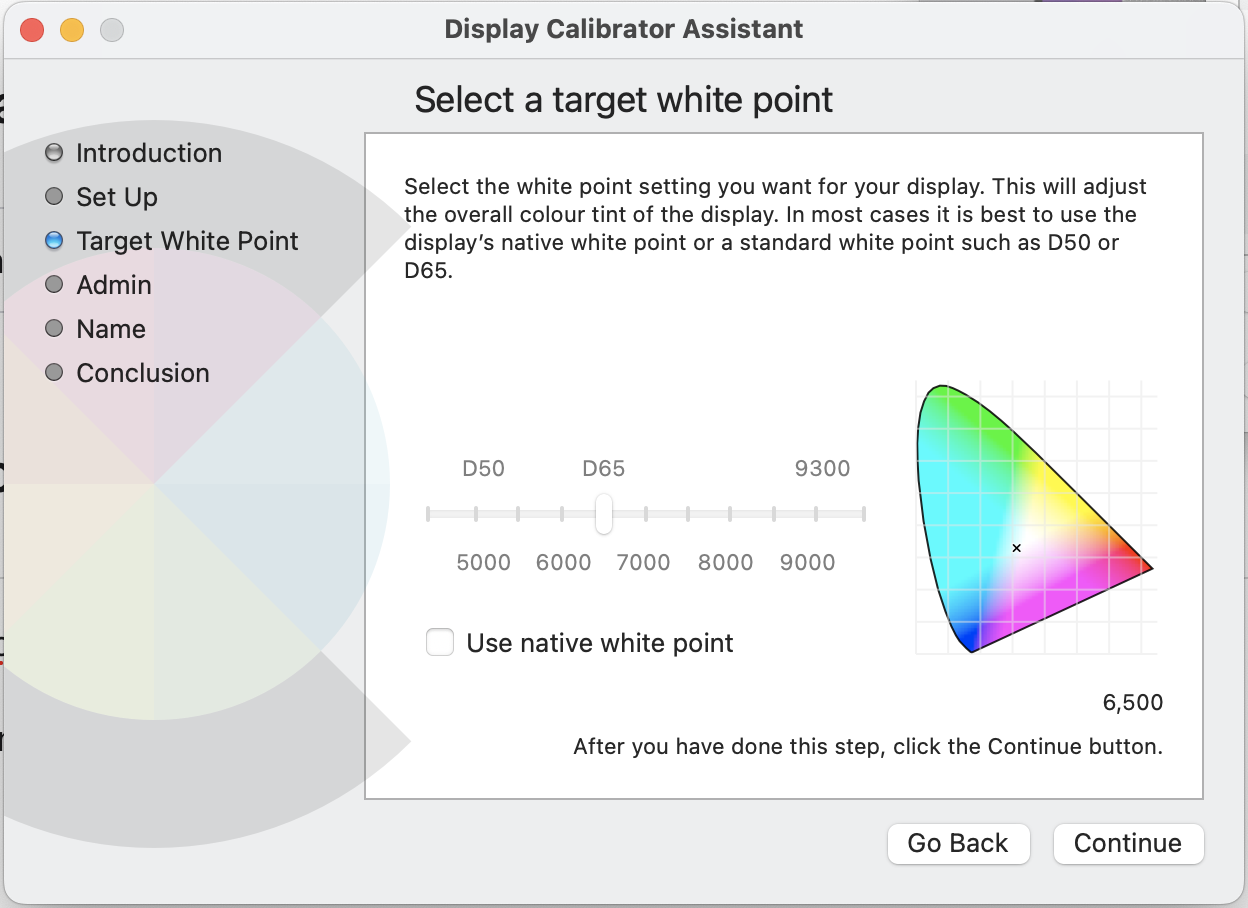
Task: Select the Conclusion step label
Action: pos(143,373)
